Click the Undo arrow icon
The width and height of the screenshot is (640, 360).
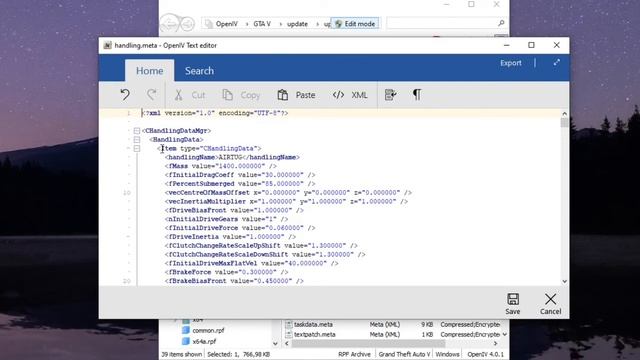pos(125,95)
